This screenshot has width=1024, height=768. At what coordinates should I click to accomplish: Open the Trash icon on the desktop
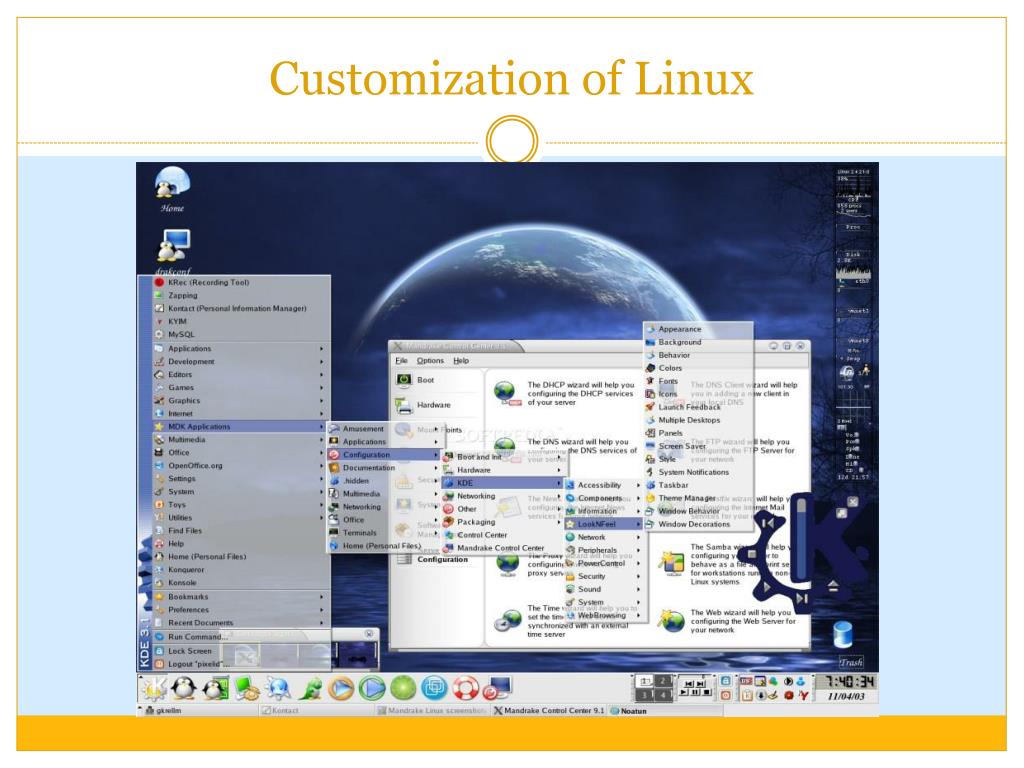(842, 635)
